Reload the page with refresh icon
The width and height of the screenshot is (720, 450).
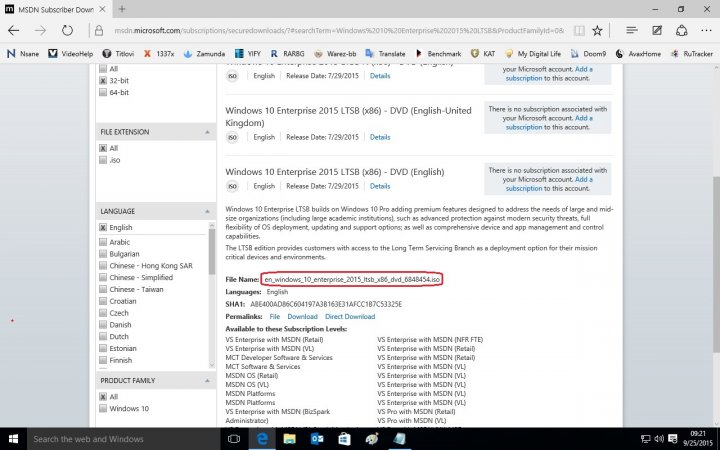point(68,31)
